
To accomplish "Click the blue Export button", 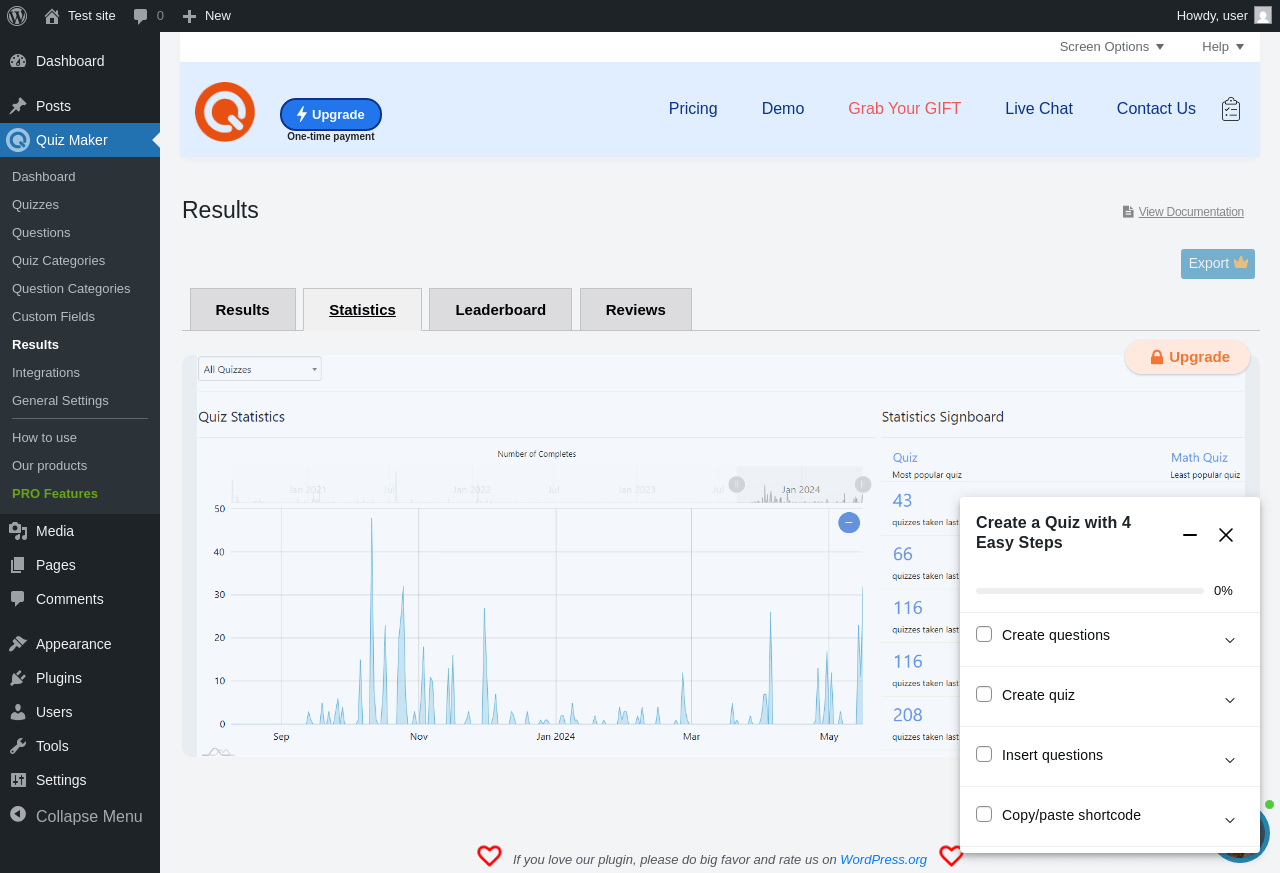I will click(x=1217, y=264).
